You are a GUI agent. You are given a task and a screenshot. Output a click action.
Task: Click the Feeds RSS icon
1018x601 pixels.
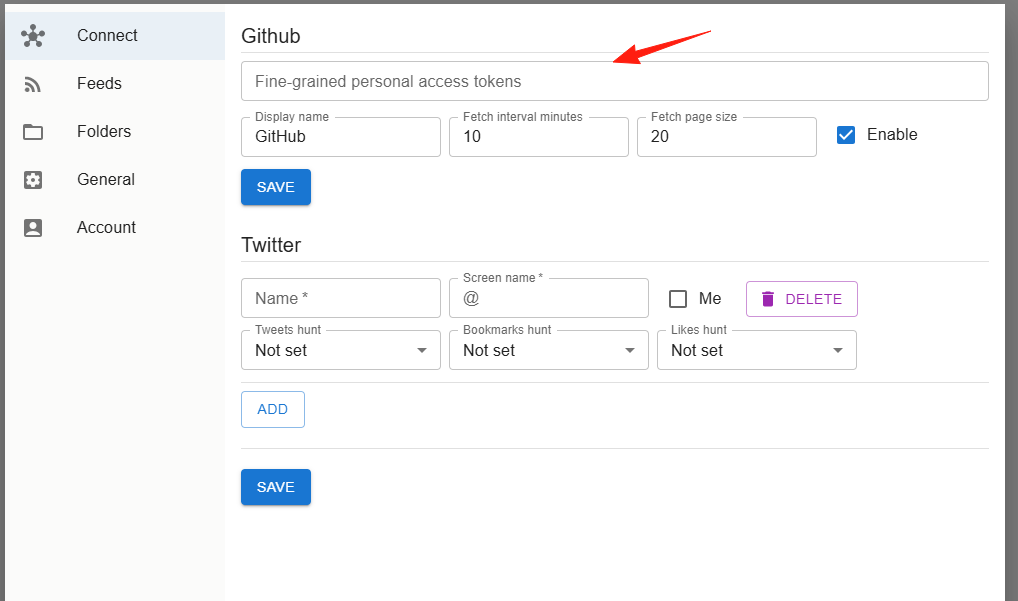[x=32, y=84]
